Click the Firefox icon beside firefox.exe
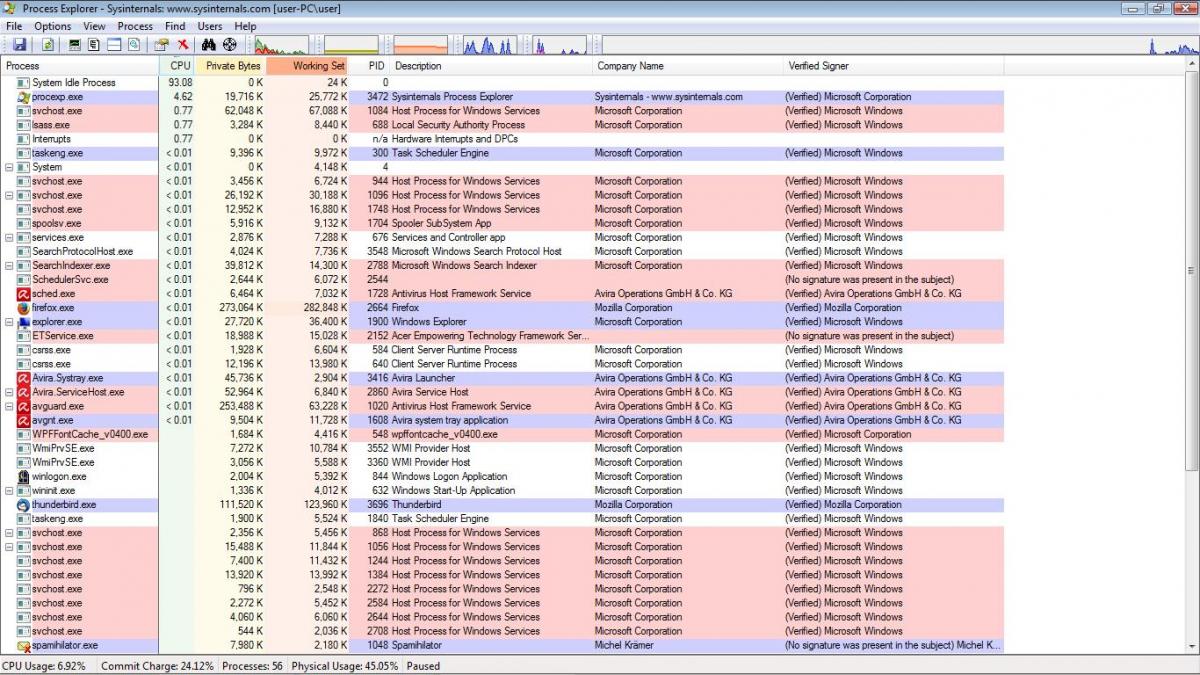Screen dimensions: 1200x675 [24, 308]
